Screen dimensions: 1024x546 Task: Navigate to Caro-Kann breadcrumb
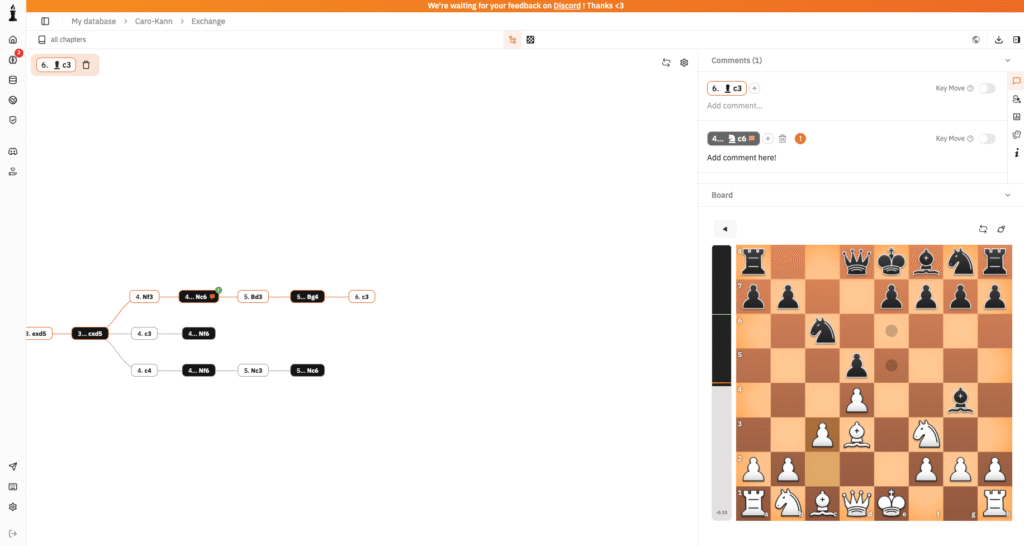pyautogui.click(x=153, y=22)
